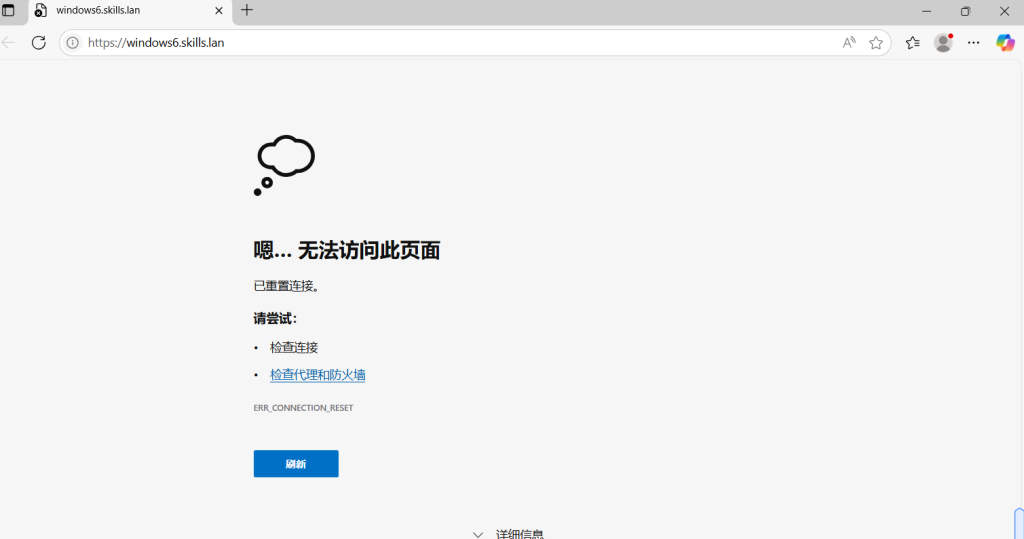This screenshot has width=1024, height=539.
Task: Open the 检查代理和防火墙 link
Action: tap(317, 375)
